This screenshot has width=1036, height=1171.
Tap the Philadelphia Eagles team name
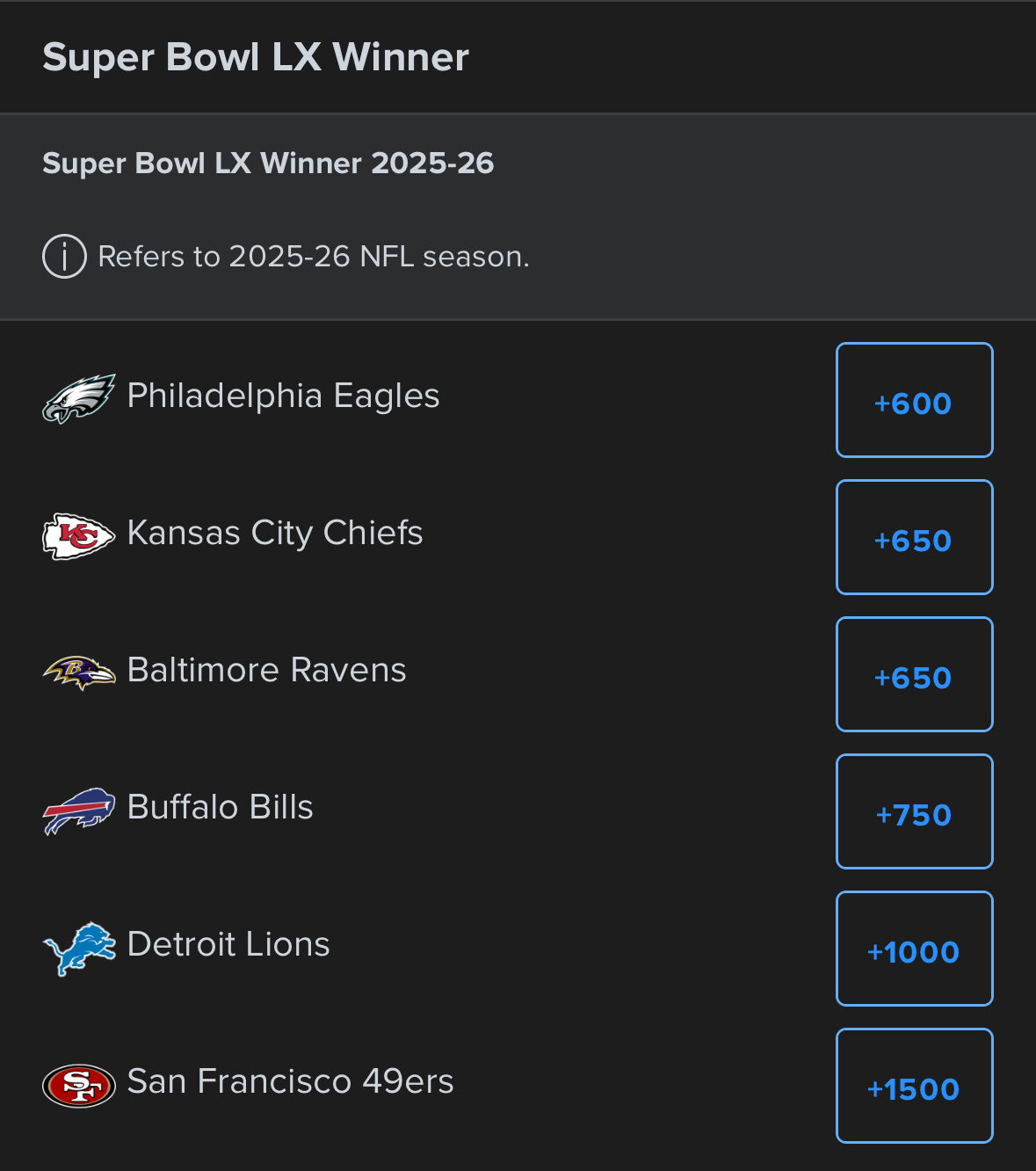(x=283, y=396)
